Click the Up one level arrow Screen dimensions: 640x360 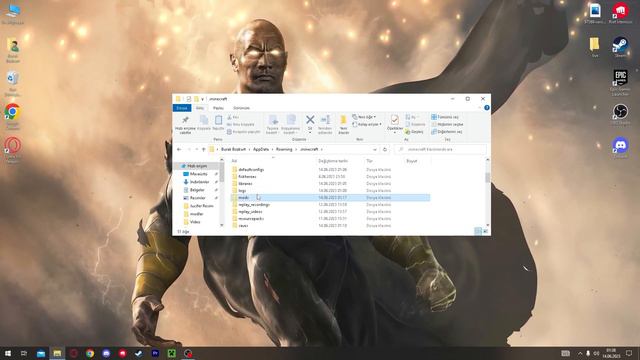click(204, 150)
